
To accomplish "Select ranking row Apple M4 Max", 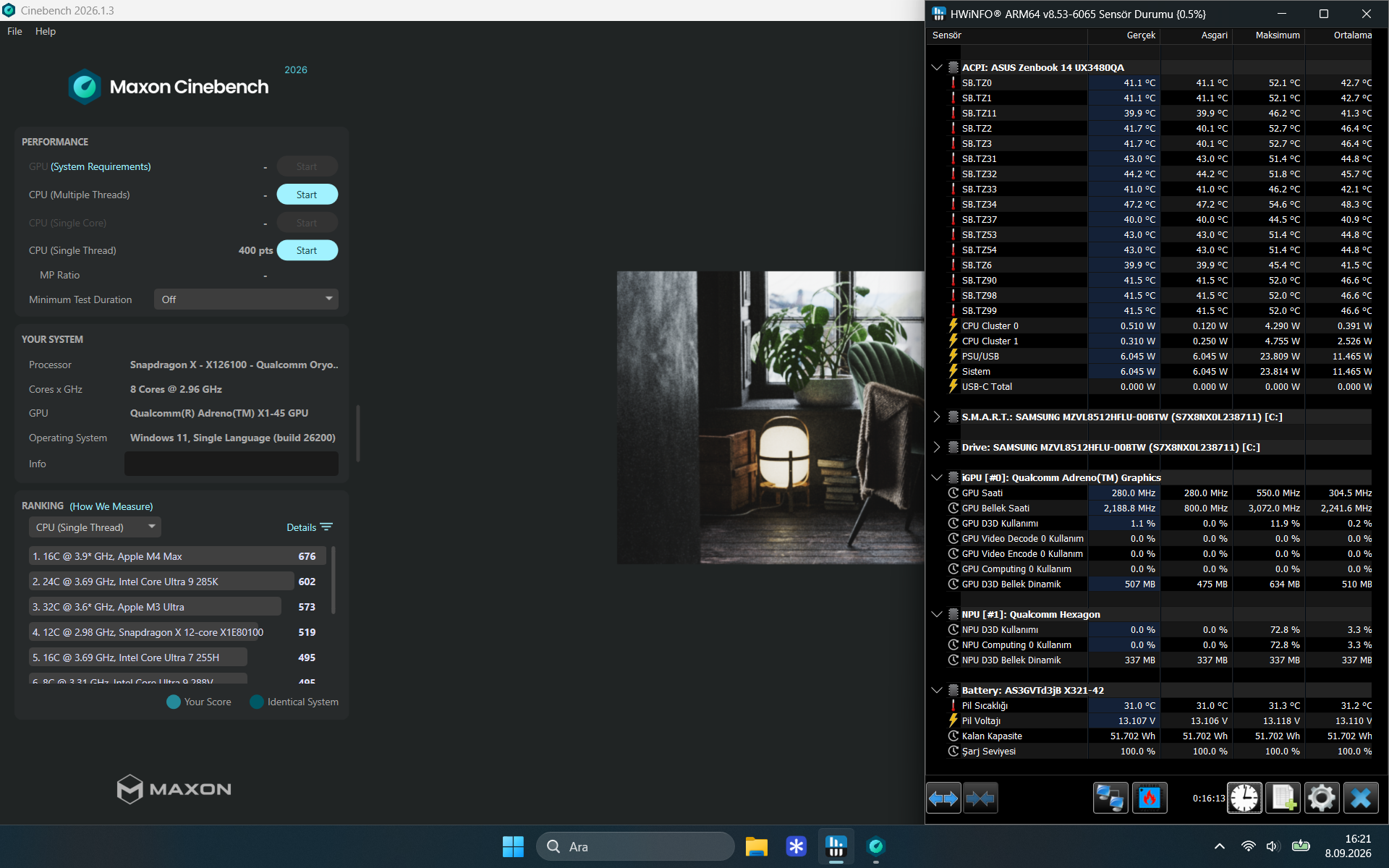I will click(177, 556).
